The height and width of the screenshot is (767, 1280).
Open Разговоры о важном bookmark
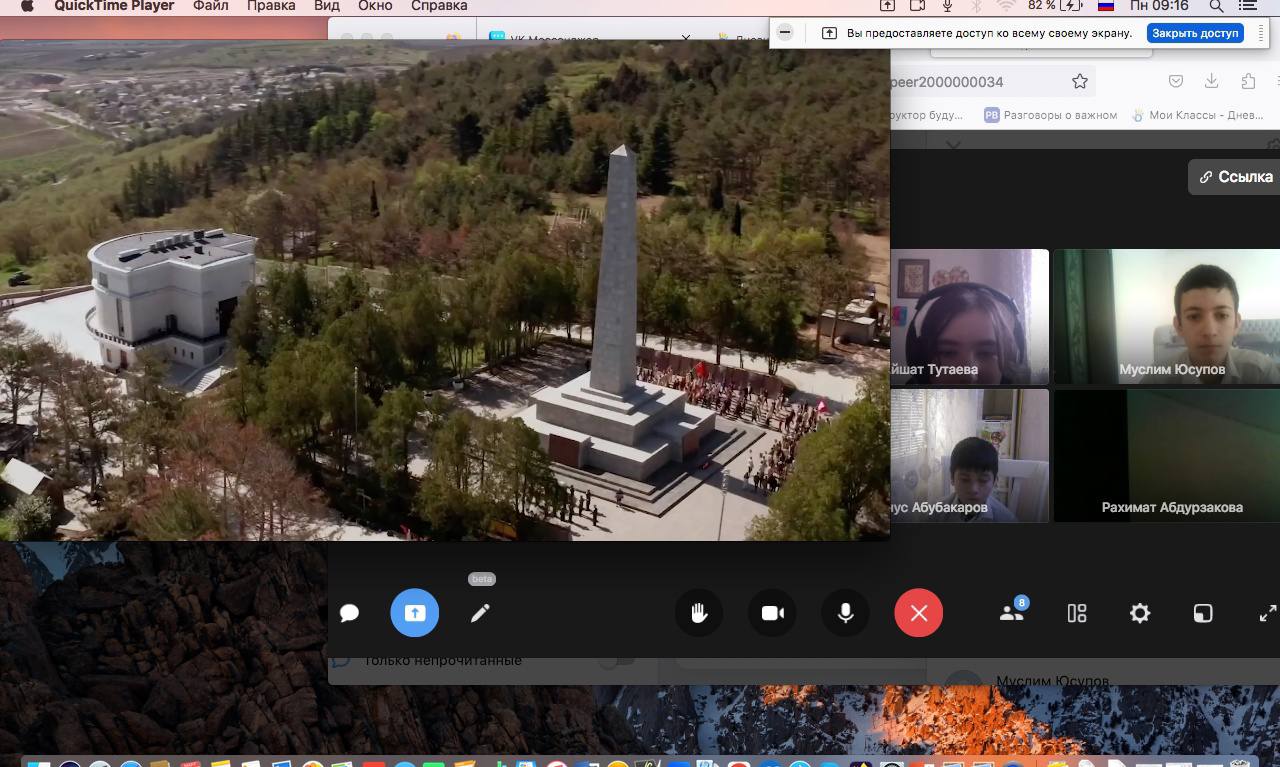coord(1050,115)
